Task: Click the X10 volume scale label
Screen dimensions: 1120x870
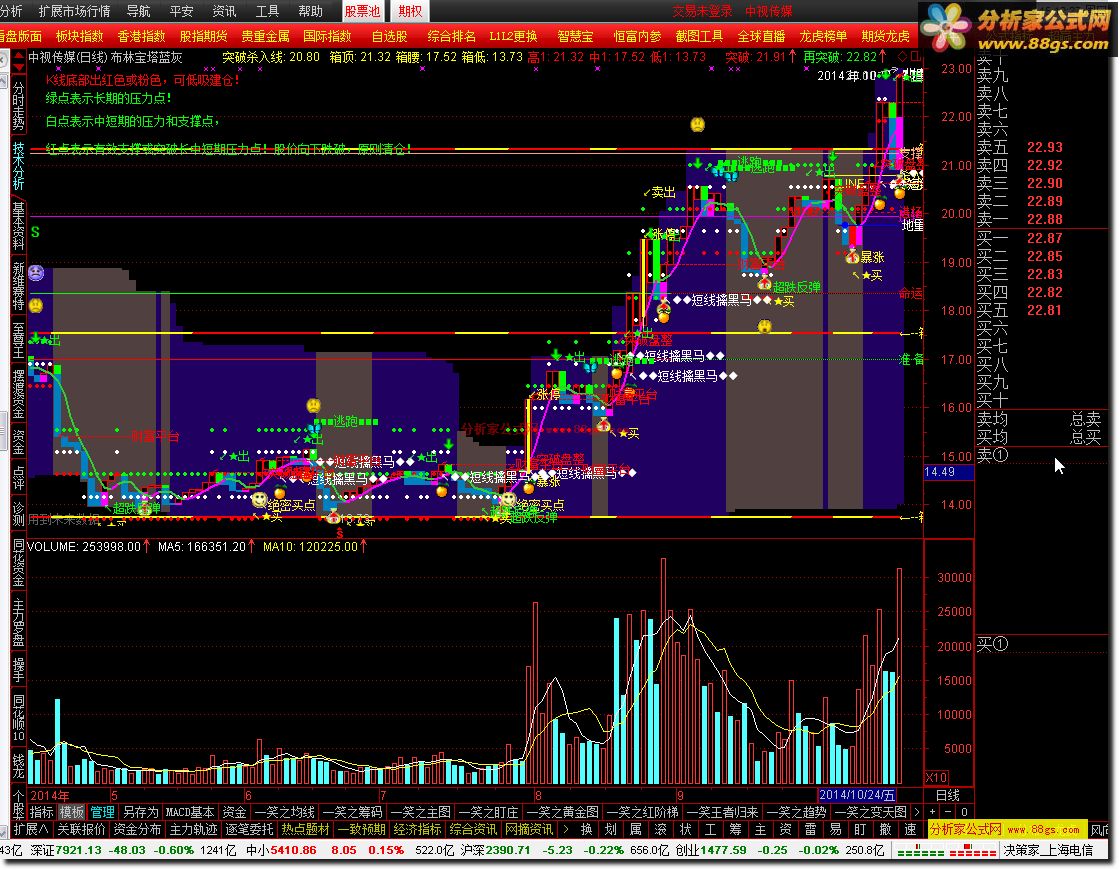Action: (936, 777)
